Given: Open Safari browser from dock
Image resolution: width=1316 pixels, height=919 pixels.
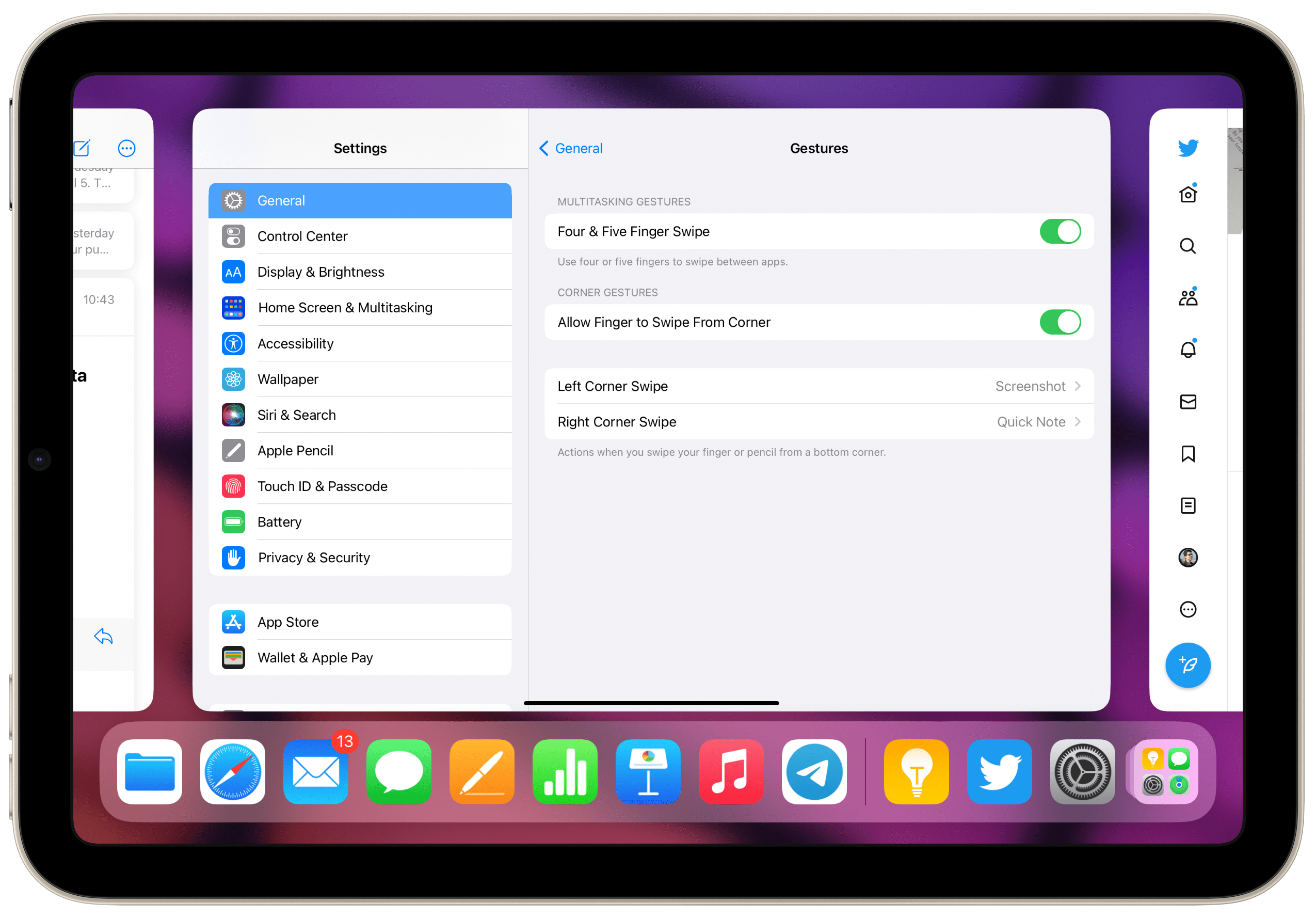Looking at the screenshot, I should (x=234, y=771).
